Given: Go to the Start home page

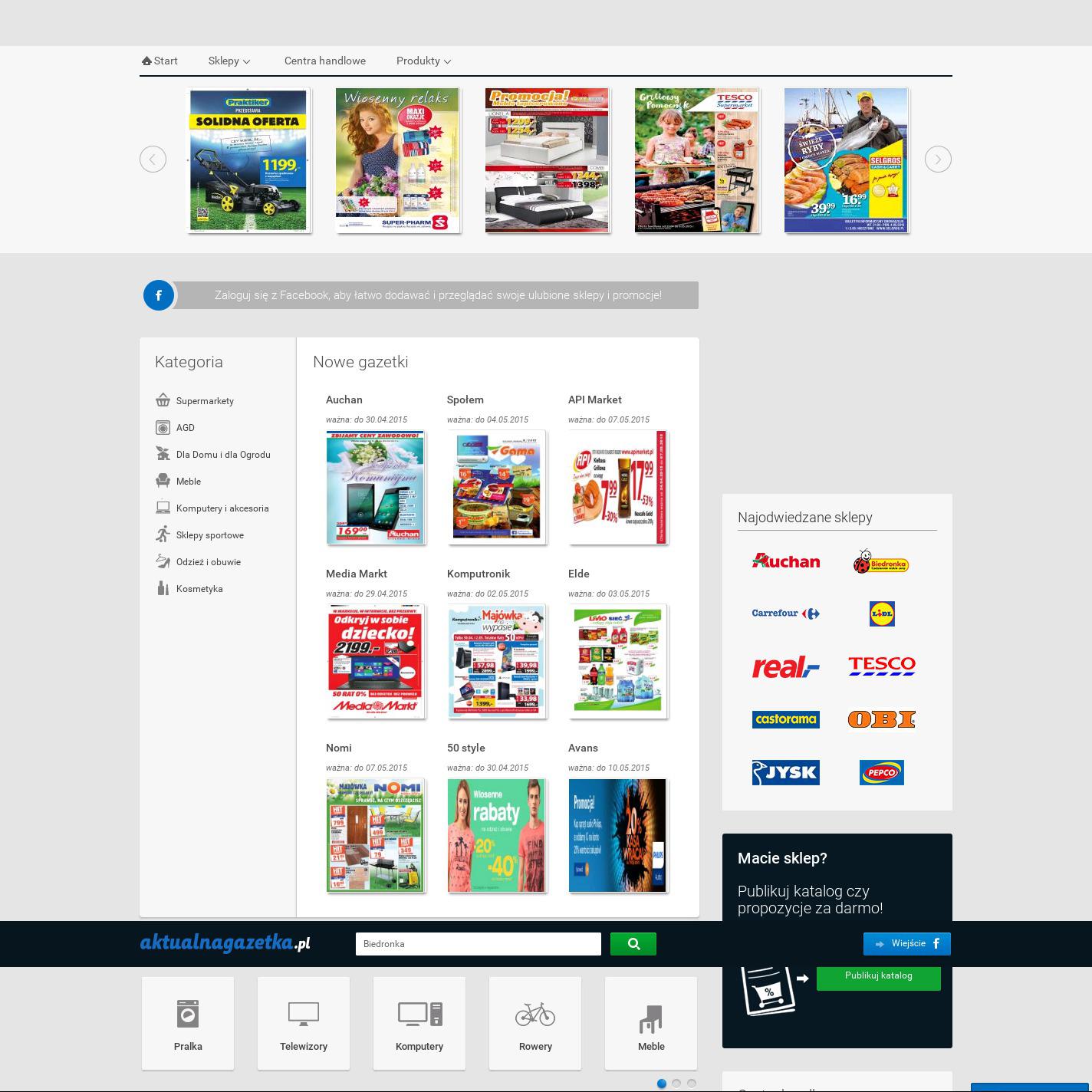Looking at the screenshot, I should tap(160, 61).
